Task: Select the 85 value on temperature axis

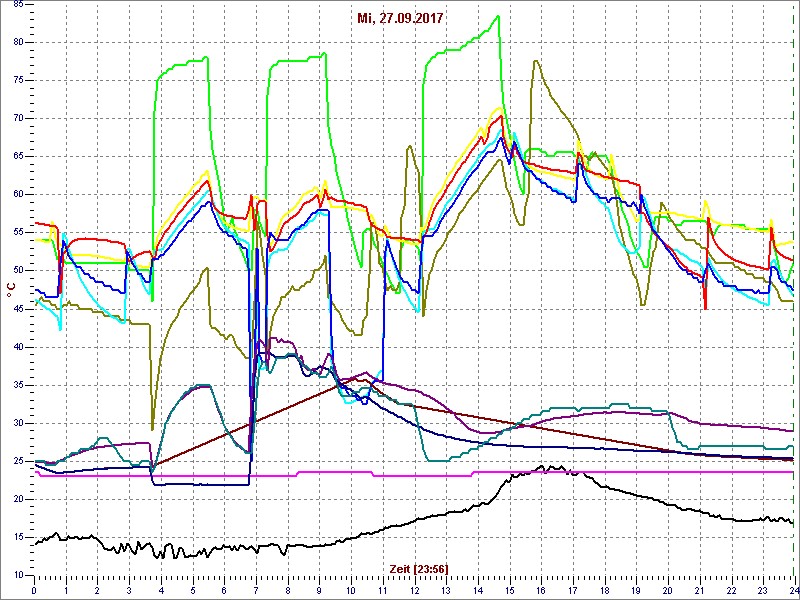Action: click(17, 5)
